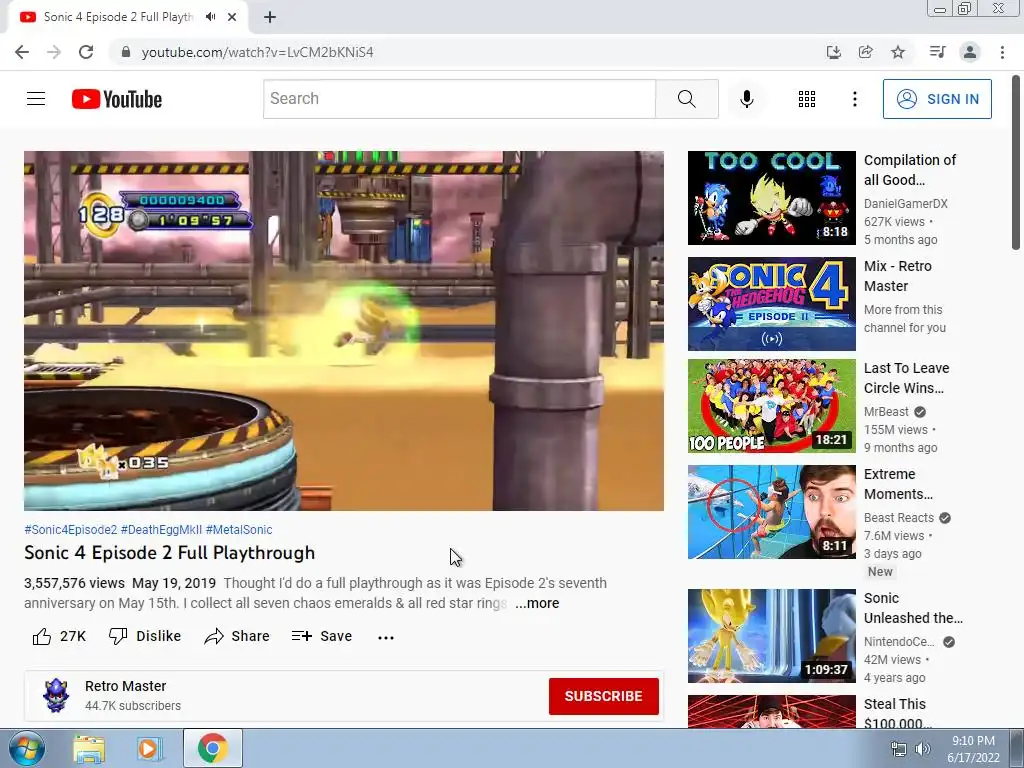Share this page icon in address bar
Screen dimensions: 1024x768
pos(865,52)
